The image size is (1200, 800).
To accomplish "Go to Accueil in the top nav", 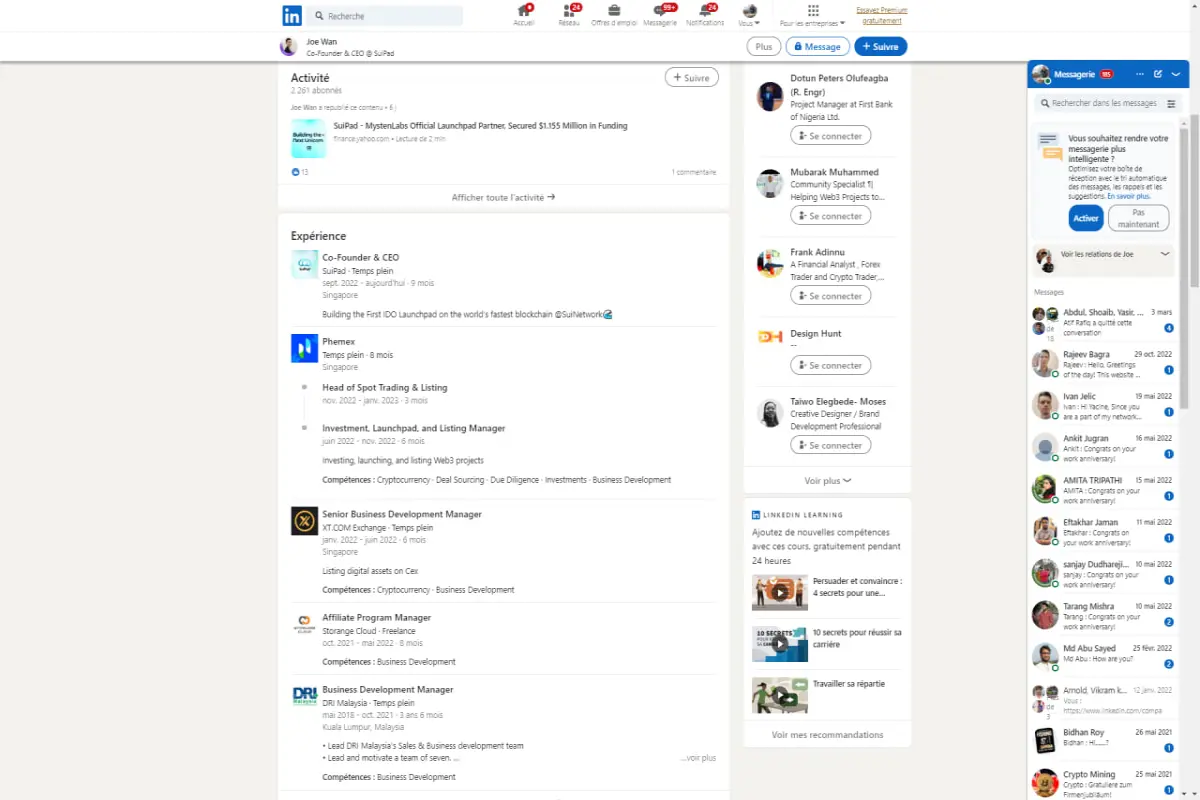I will (x=524, y=15).
